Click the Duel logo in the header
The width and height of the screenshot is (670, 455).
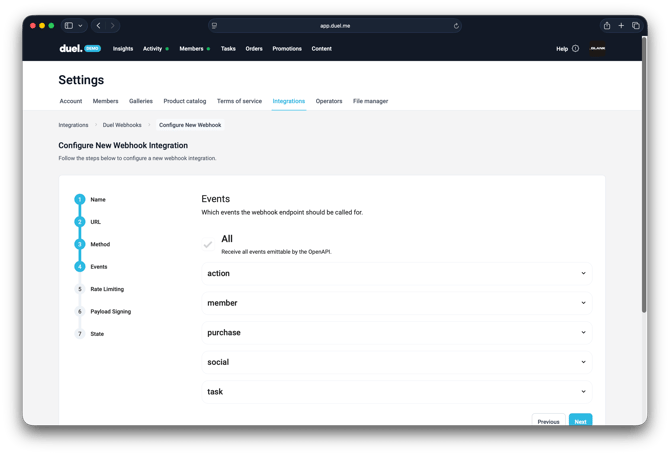[x=70, y=48]
